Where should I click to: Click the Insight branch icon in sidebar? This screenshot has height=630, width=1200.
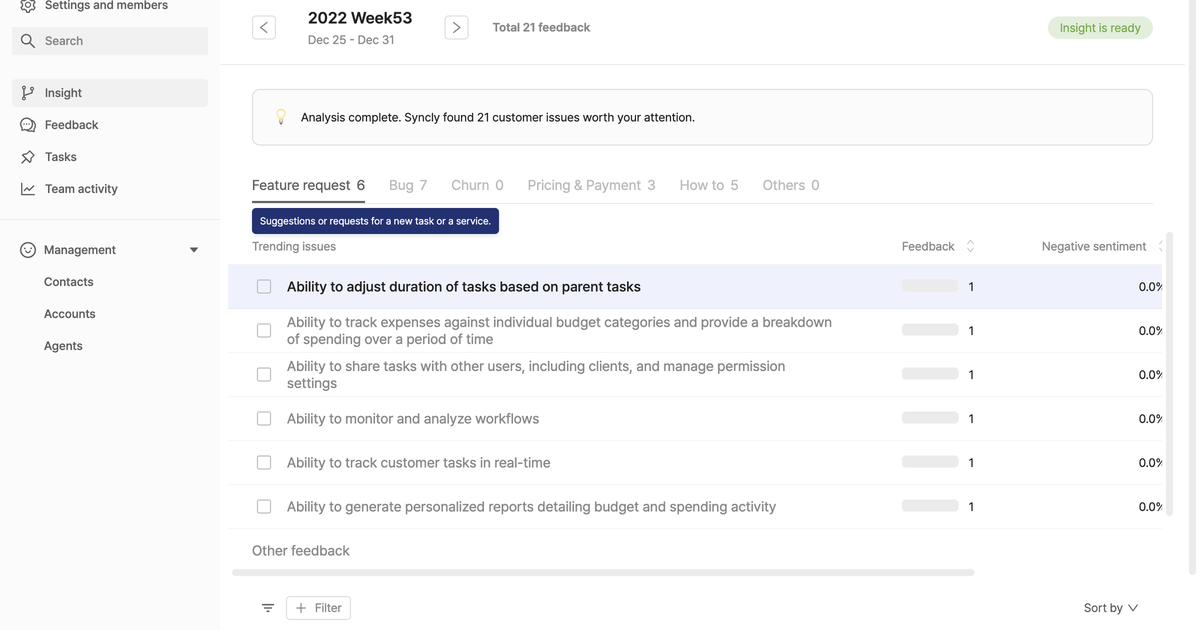coord(28,93)
